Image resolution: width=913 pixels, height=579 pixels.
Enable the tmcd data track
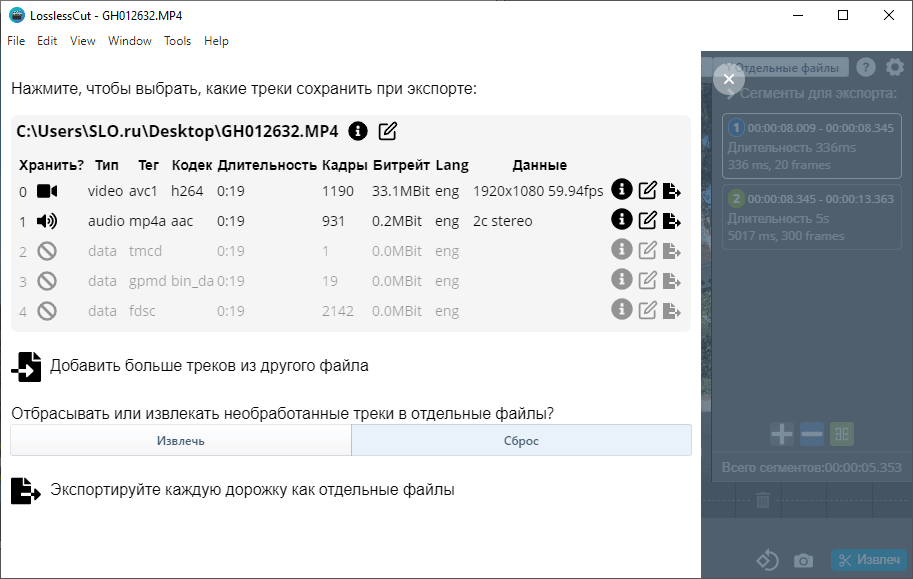[x=47, y=251]
